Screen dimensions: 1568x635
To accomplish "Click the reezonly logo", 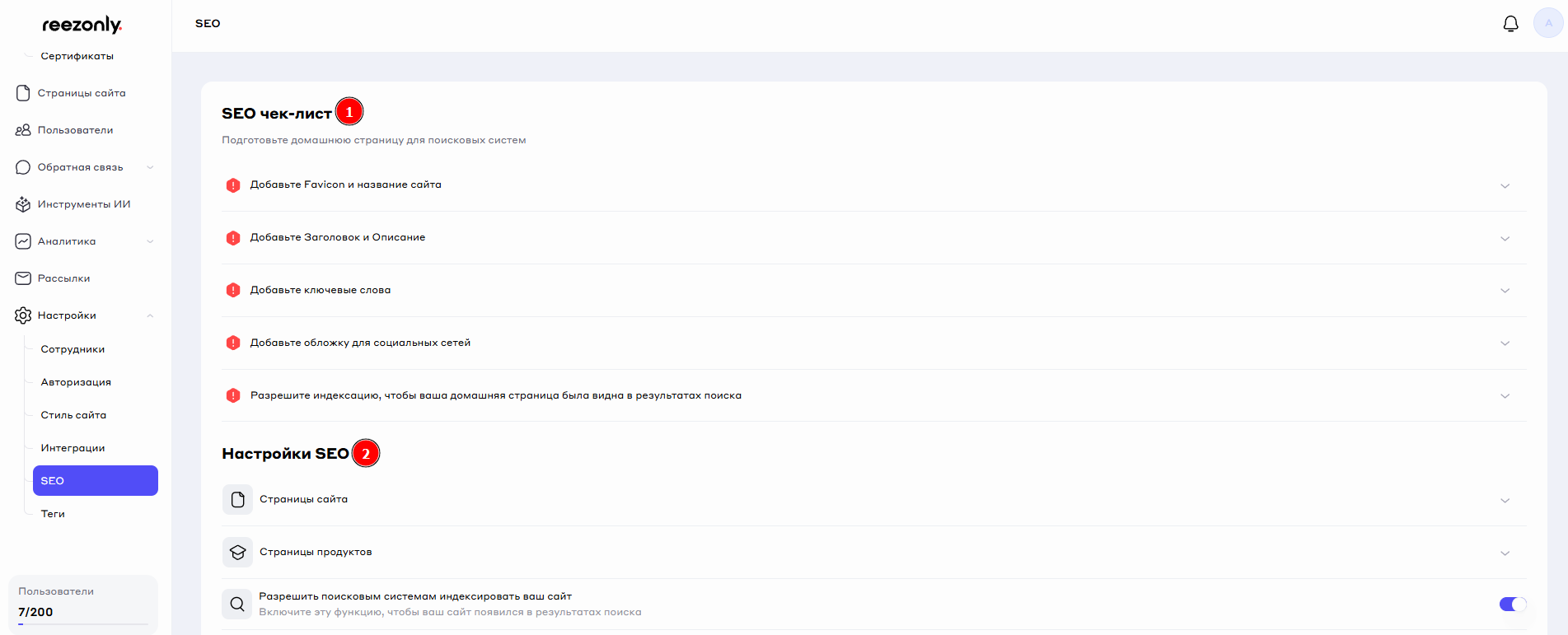I will click(x=82, y=25).
